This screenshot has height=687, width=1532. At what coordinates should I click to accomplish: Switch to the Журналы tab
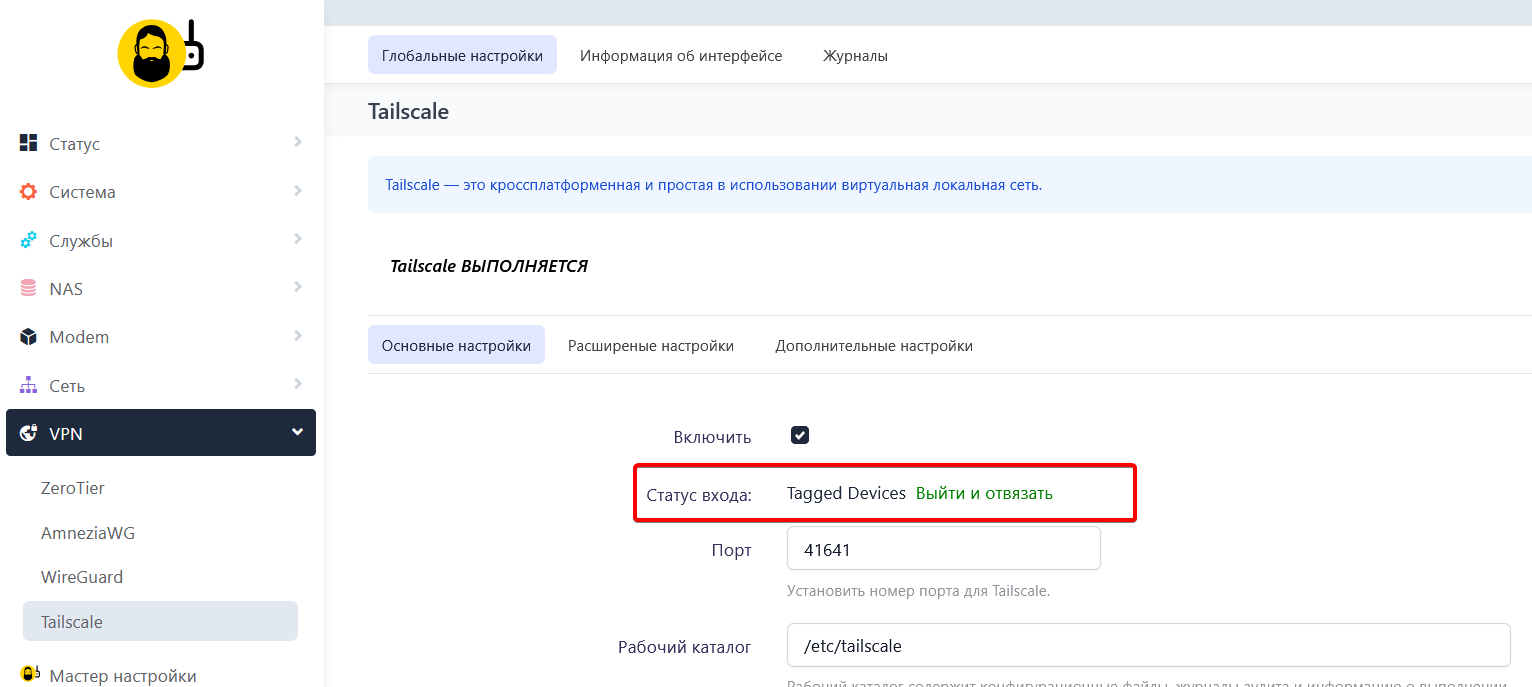[855, 56]
